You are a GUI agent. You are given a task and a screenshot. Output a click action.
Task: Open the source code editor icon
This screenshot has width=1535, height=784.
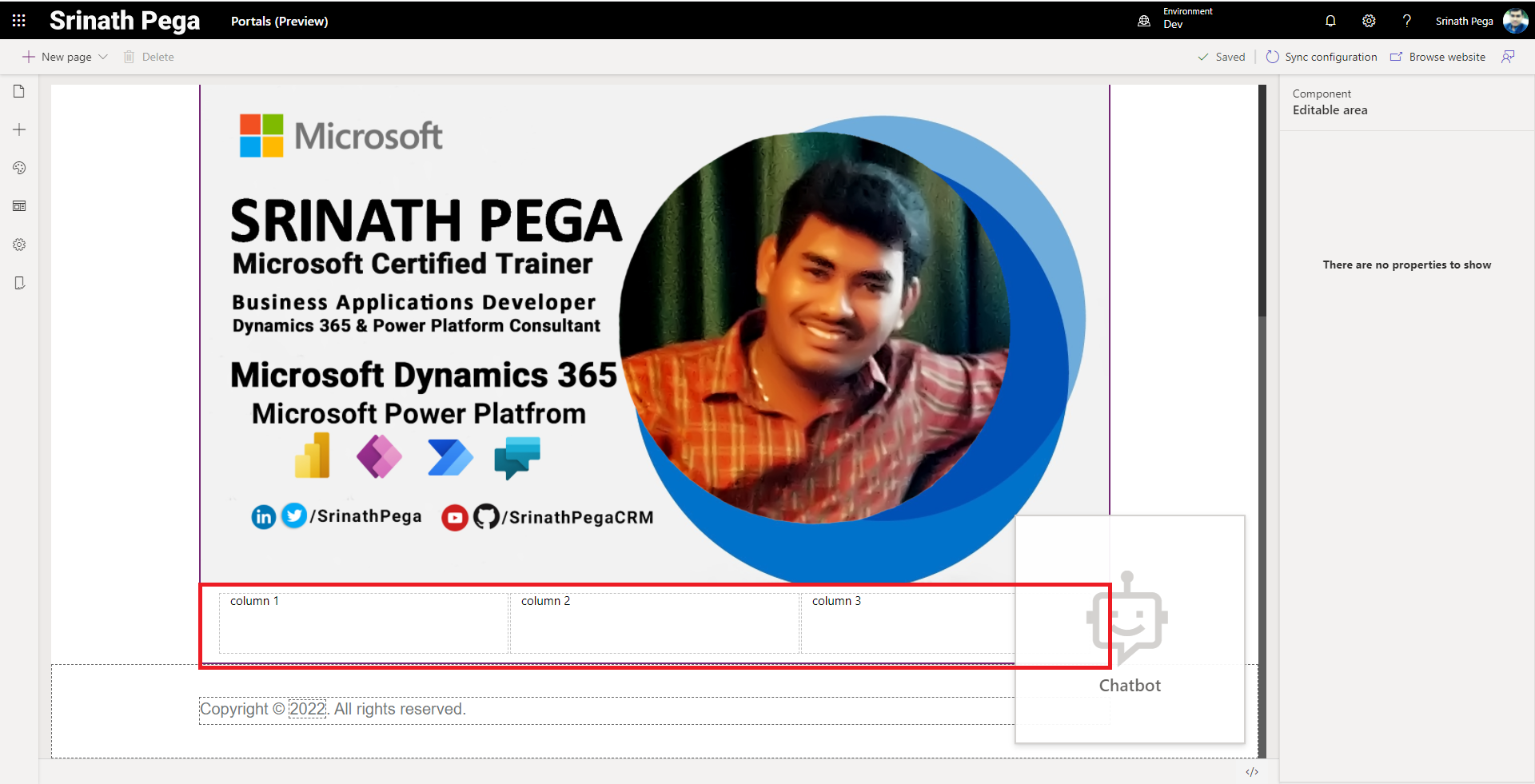point(1252,772)
